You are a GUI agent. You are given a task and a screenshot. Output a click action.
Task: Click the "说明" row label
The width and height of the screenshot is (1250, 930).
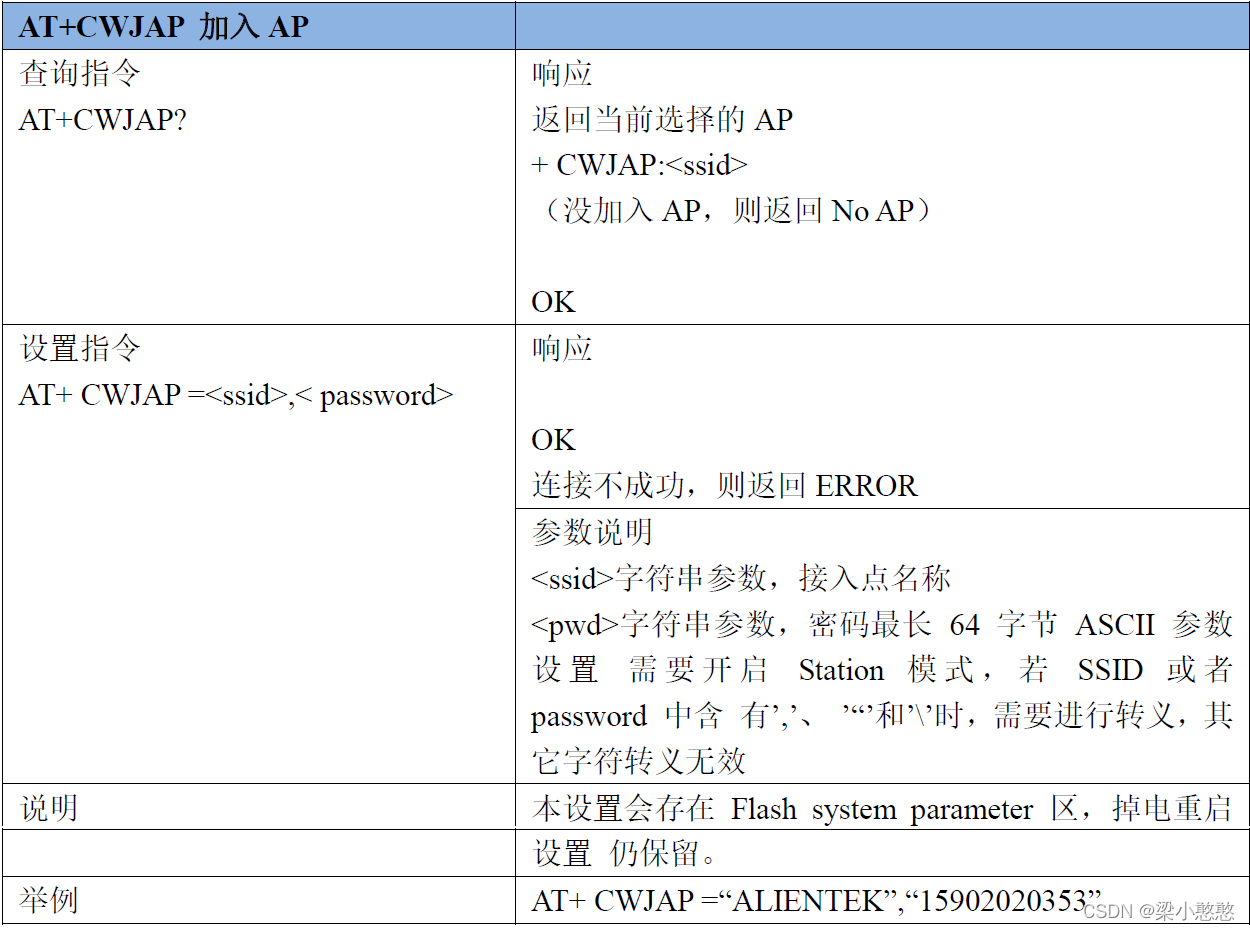[49, 808]
